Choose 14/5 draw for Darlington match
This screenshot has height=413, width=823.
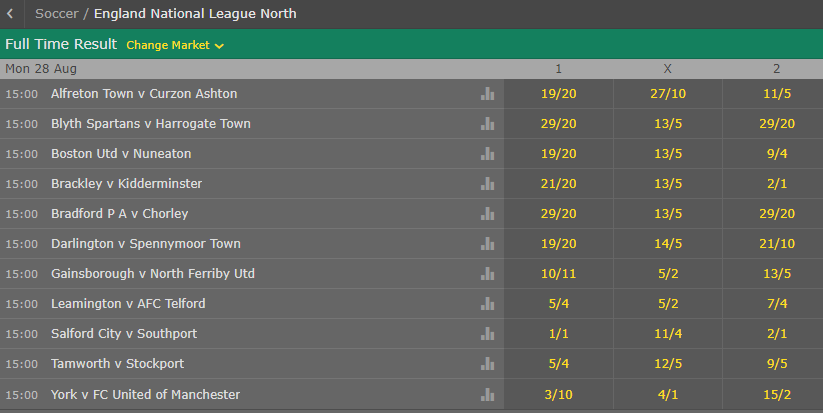click(x=668, y=244)
